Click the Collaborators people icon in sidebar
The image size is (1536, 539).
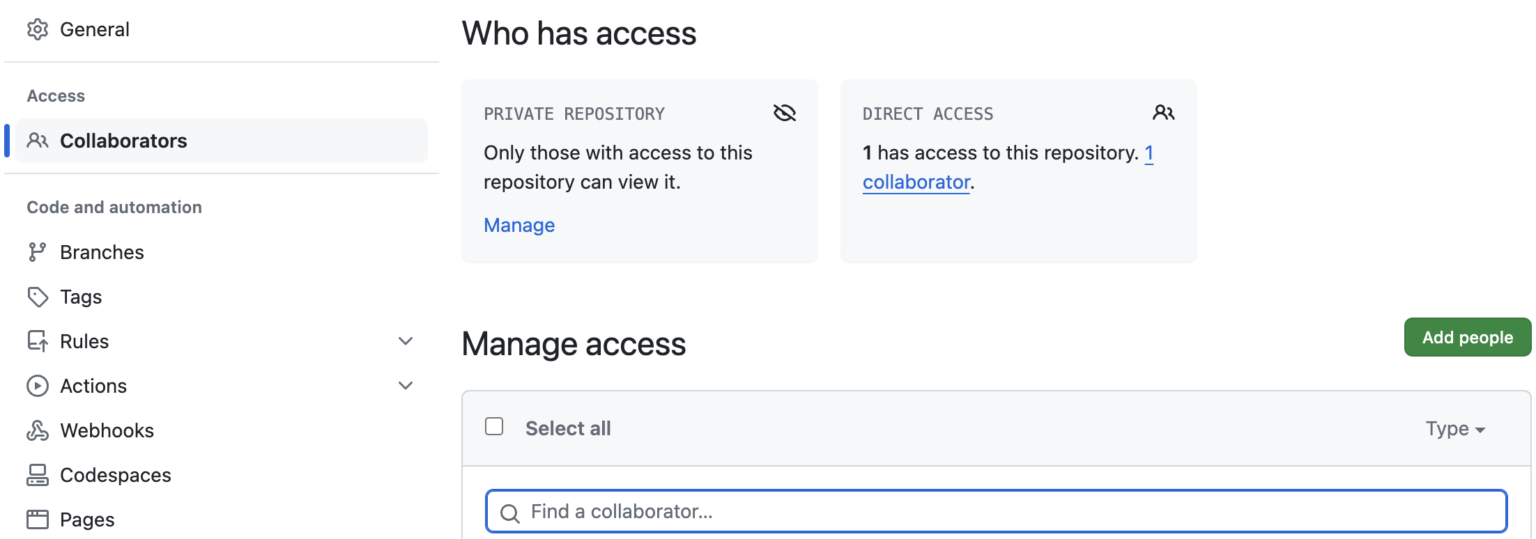[x=38, y=141]
